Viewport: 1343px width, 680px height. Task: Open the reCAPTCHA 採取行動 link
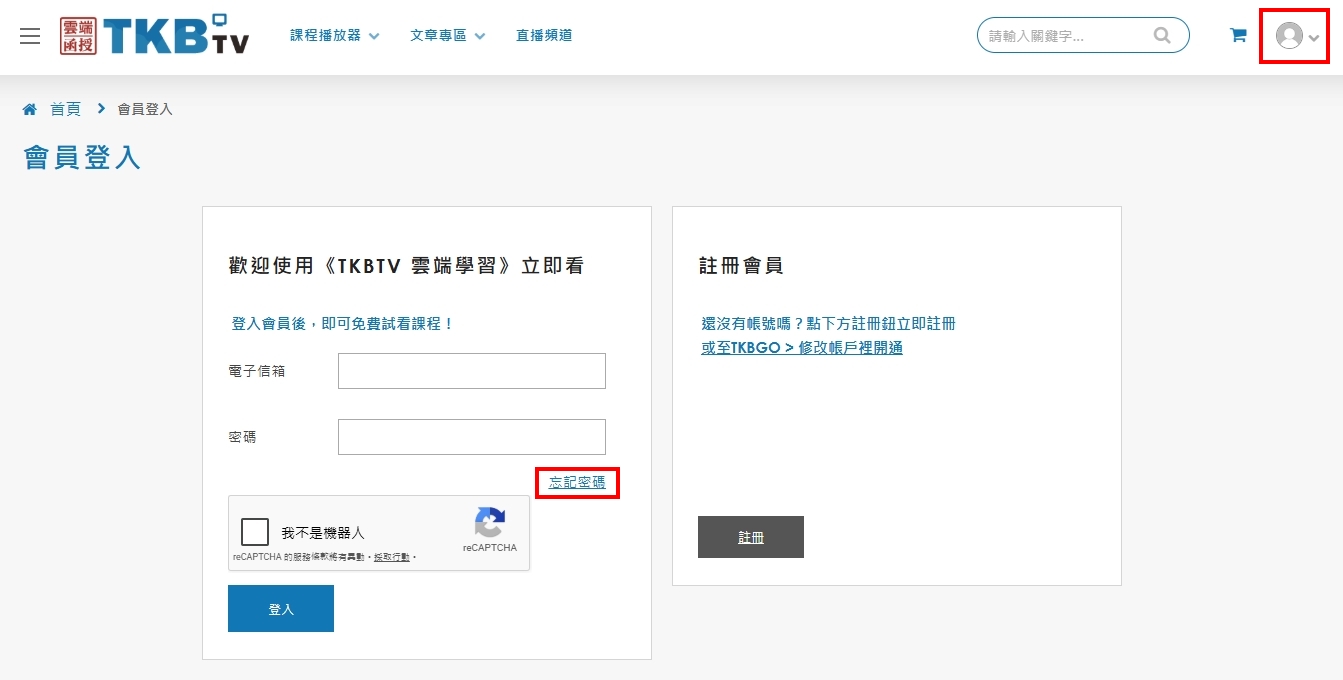[x=392, y=557]
